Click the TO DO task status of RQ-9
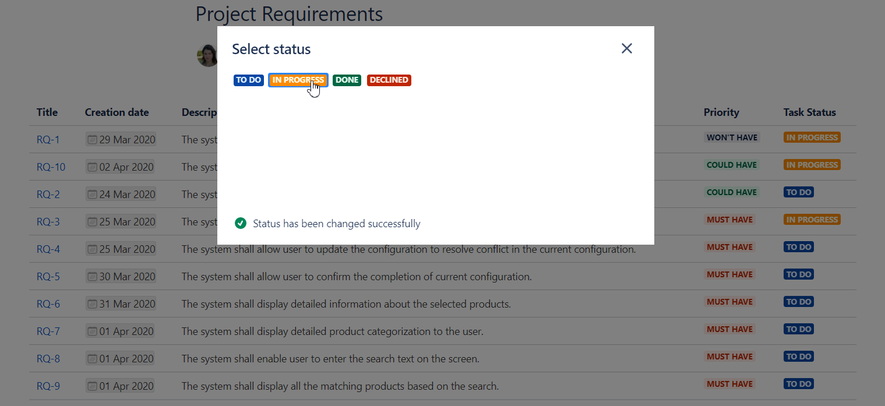The image size is (885, 406). pos(799,384)
